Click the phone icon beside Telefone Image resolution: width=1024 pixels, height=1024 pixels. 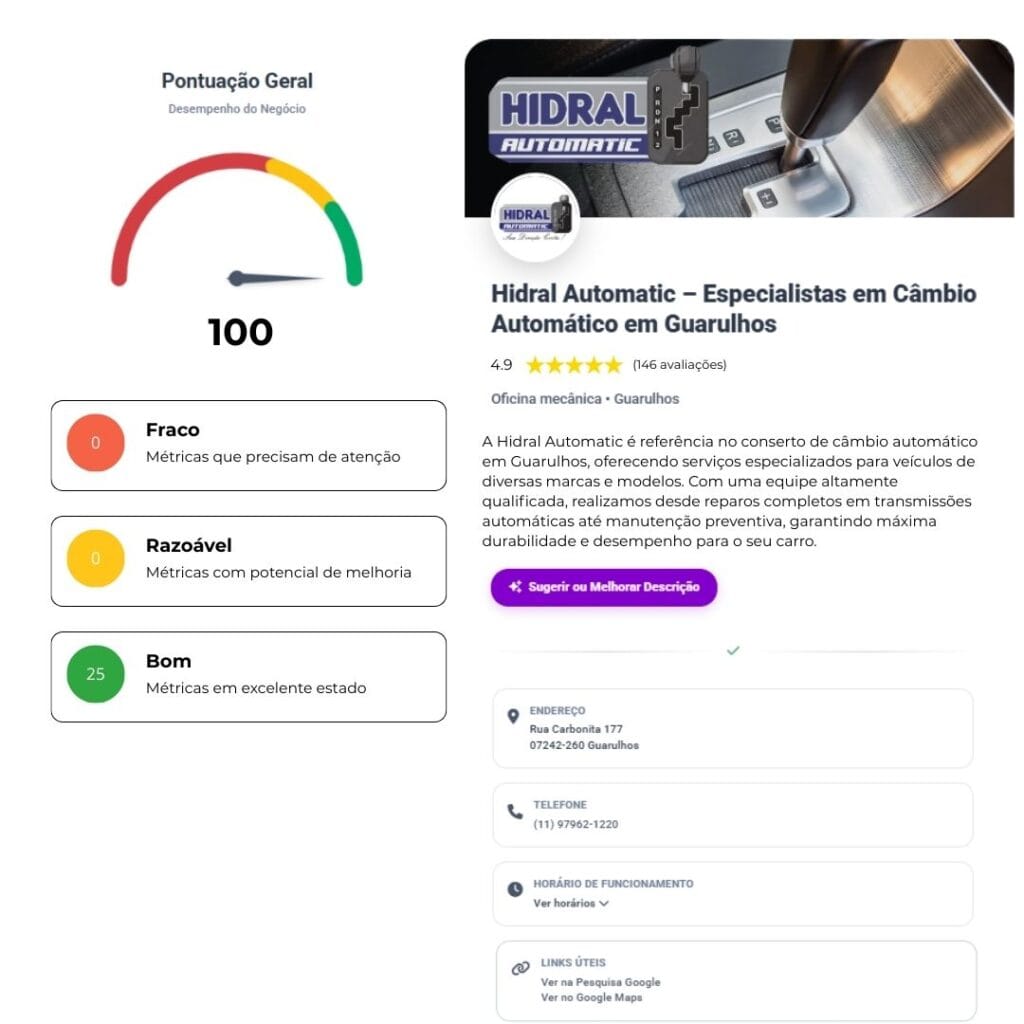click(x=515, y=812)
